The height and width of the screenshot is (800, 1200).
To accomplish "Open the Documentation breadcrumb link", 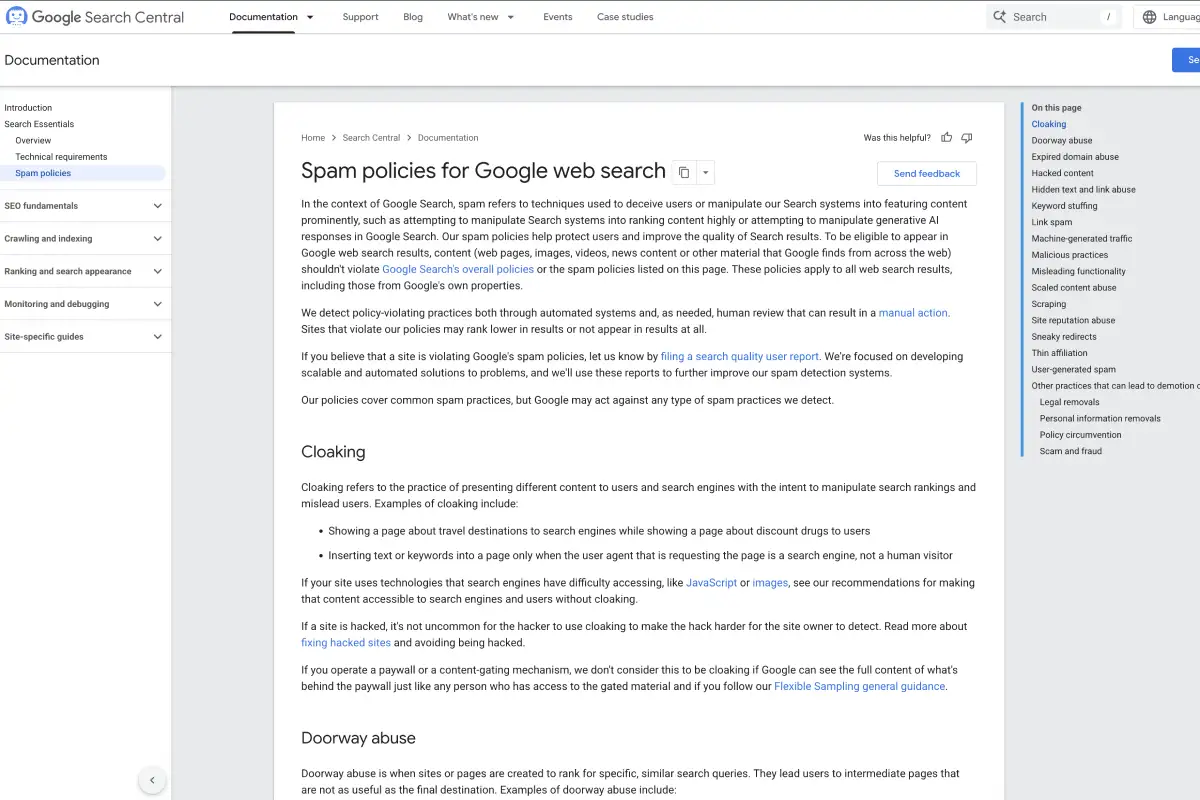I will point(448,138).
